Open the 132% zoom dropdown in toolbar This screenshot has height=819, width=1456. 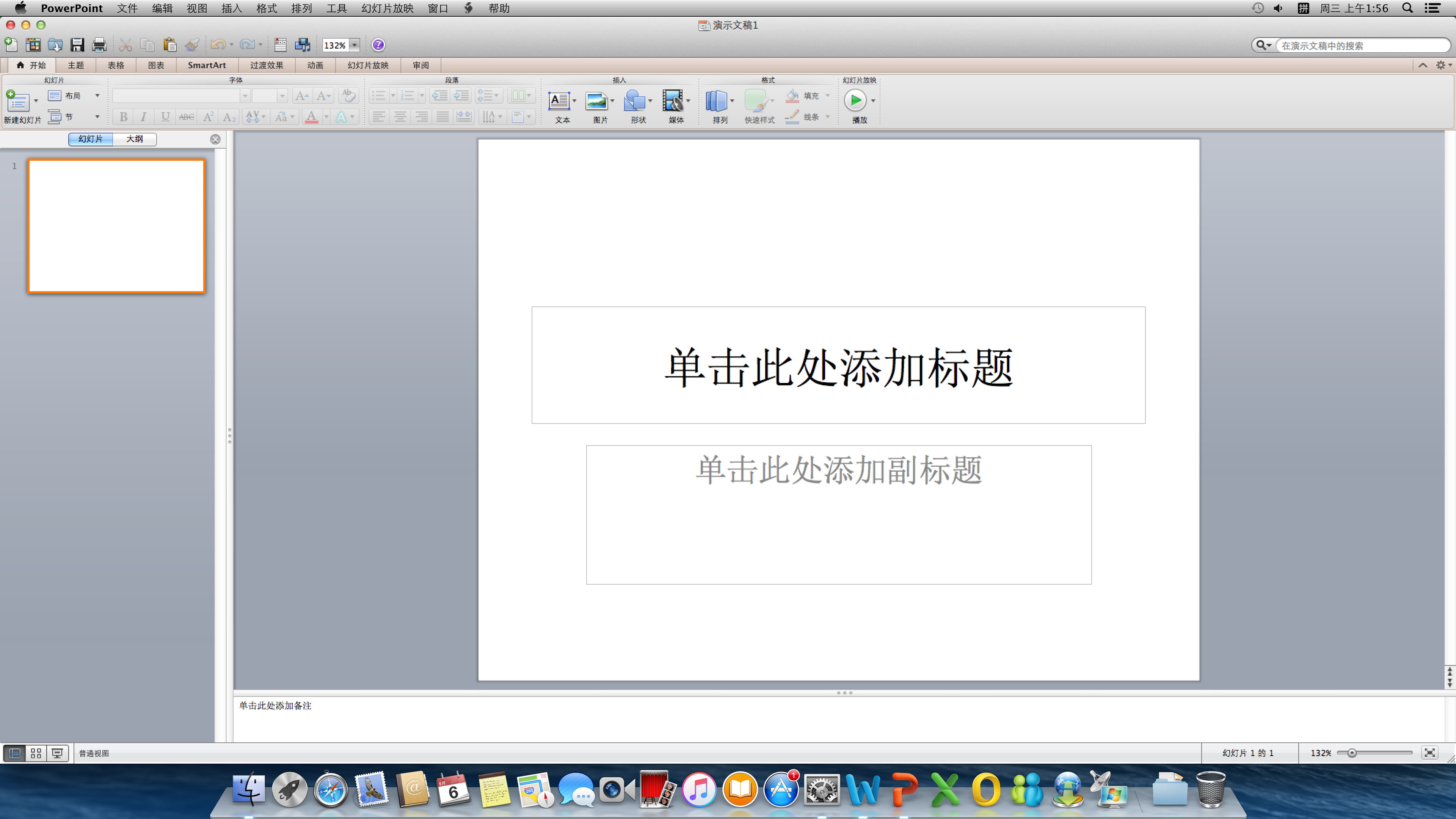(x=355, y=45)
